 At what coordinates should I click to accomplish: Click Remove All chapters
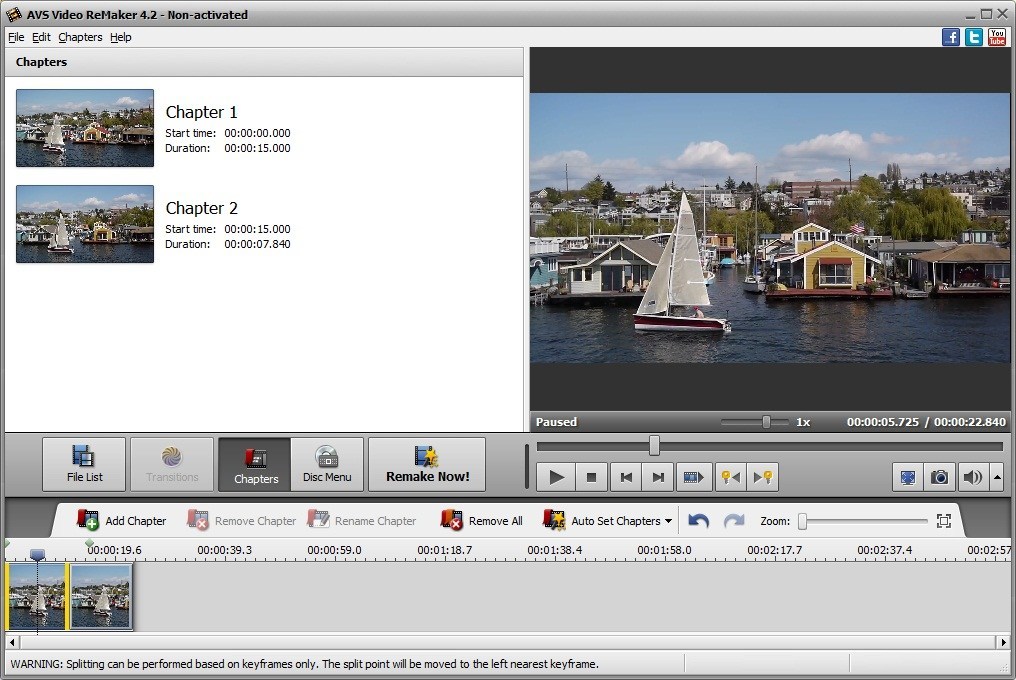tap(481, 521)
